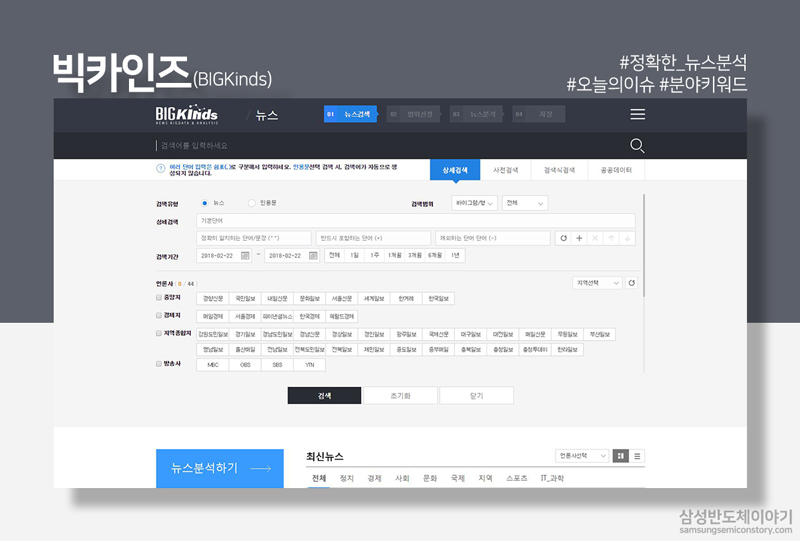
Task: Set search period to 1주
Action: pyautogui.click(x=374, y=255)
